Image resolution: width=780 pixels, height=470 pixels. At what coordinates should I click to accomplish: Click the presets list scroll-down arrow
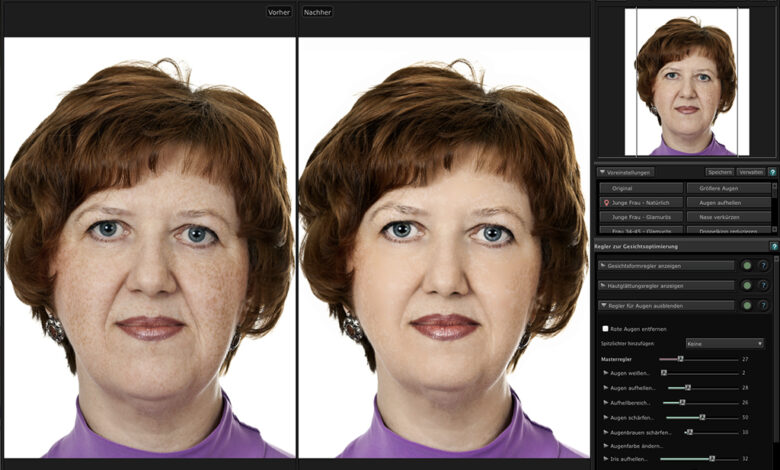tap(774, 230)
